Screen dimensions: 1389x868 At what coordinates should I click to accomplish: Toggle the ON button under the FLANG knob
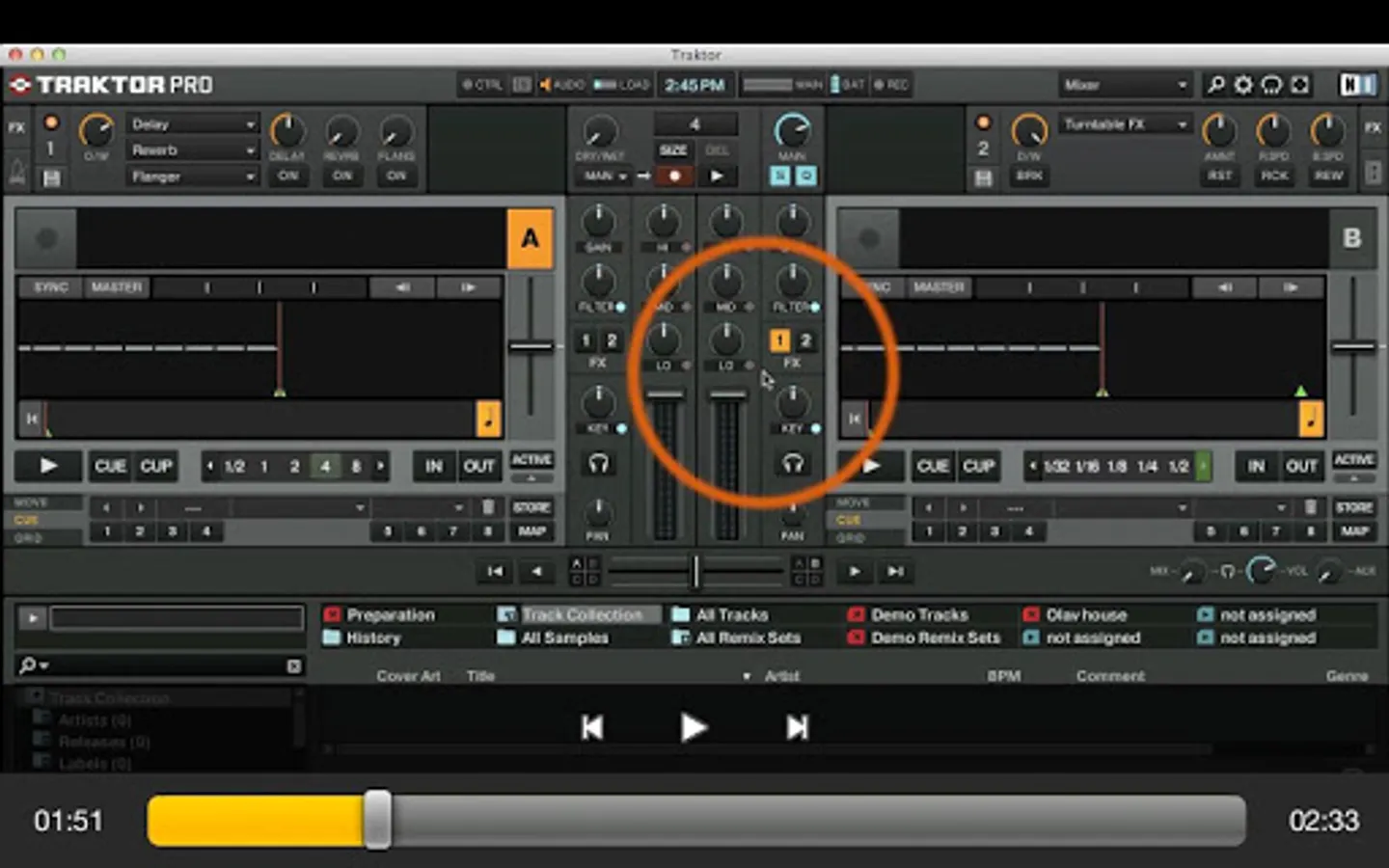[x=395, y=176]
